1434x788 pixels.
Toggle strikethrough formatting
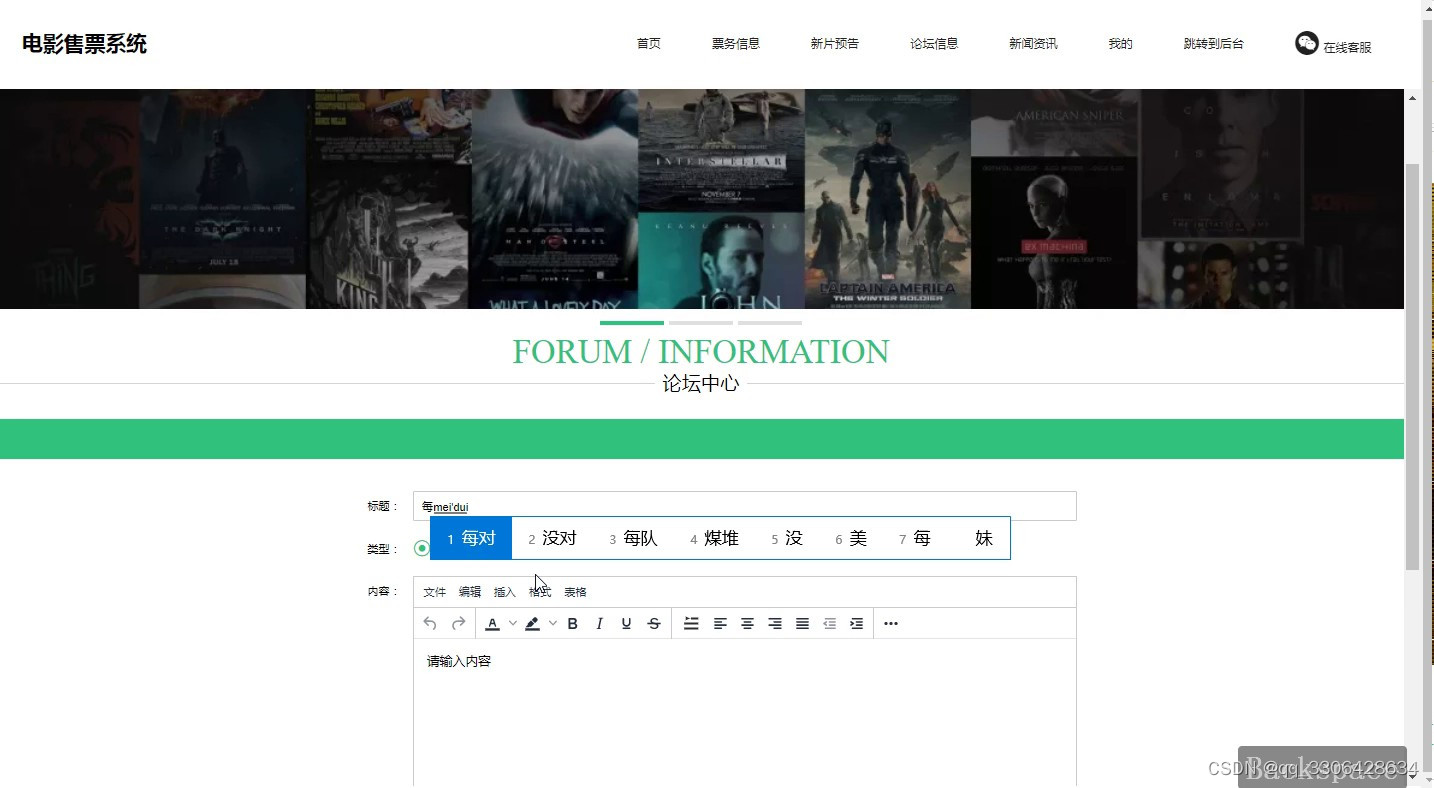pyautogui.click(x=654, y=623)
